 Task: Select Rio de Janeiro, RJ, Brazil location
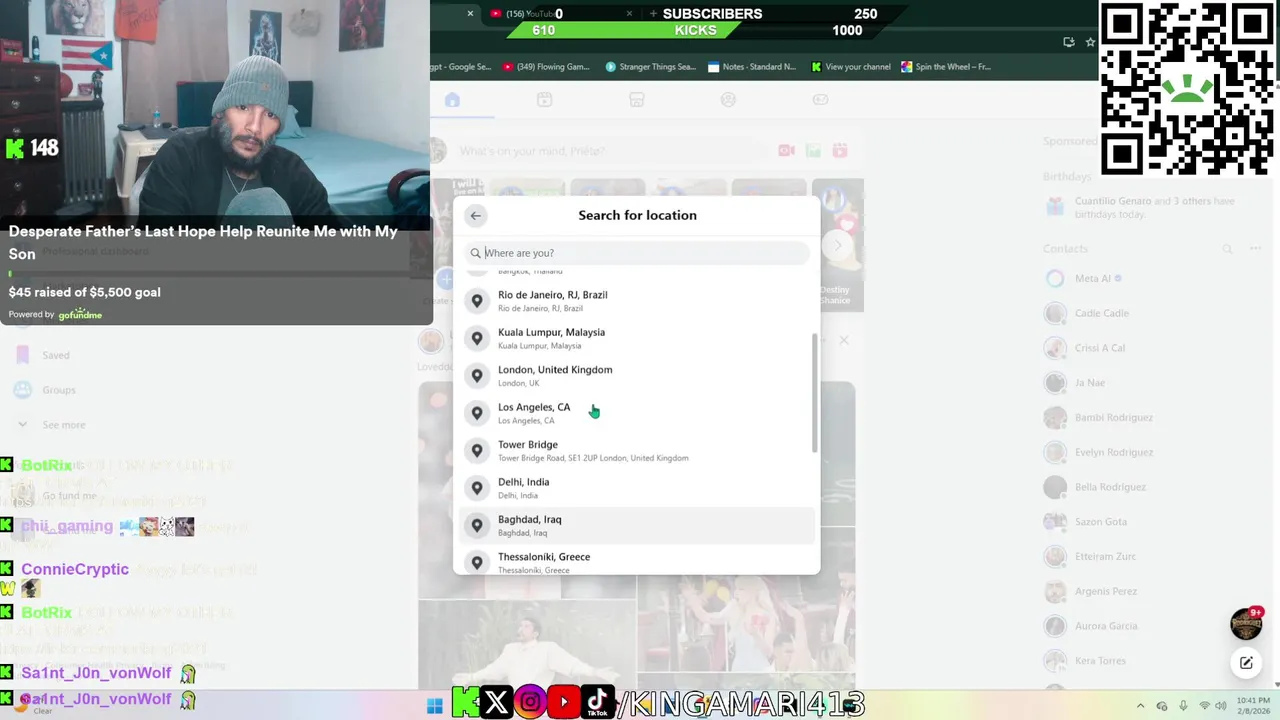(x=637, y=301)
